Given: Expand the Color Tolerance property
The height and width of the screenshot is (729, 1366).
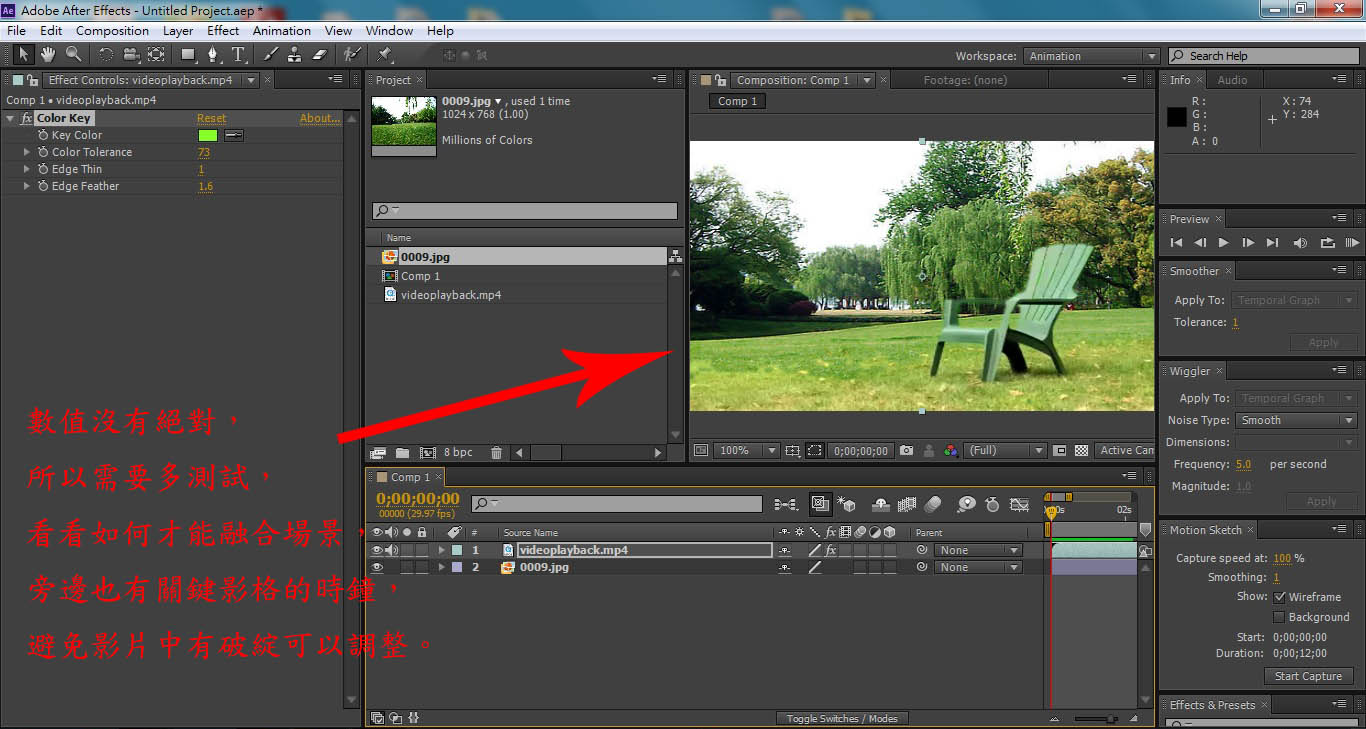Looking at the screenshot, I should (27, 152).
